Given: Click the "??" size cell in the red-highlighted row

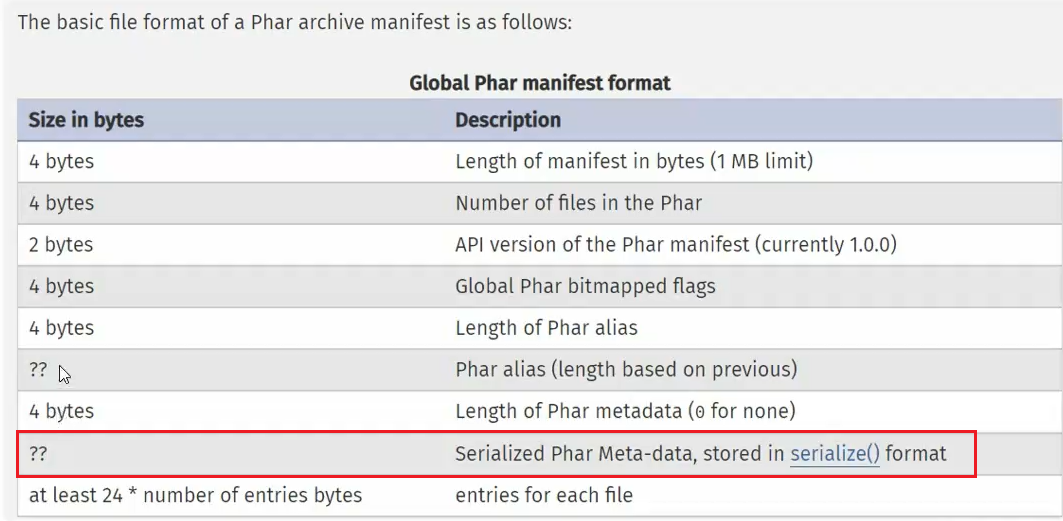Looking at the screenshot, I should (x=38, y=454).
